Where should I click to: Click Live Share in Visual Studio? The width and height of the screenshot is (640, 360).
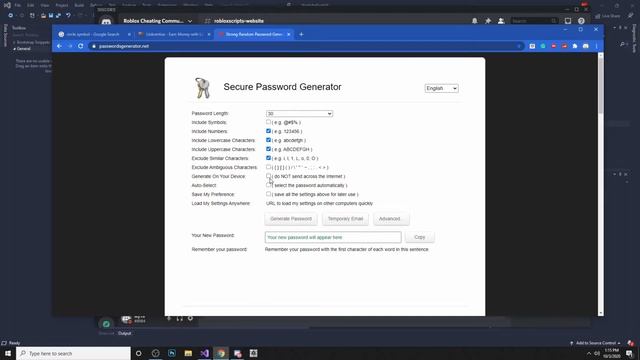[608, 16]
